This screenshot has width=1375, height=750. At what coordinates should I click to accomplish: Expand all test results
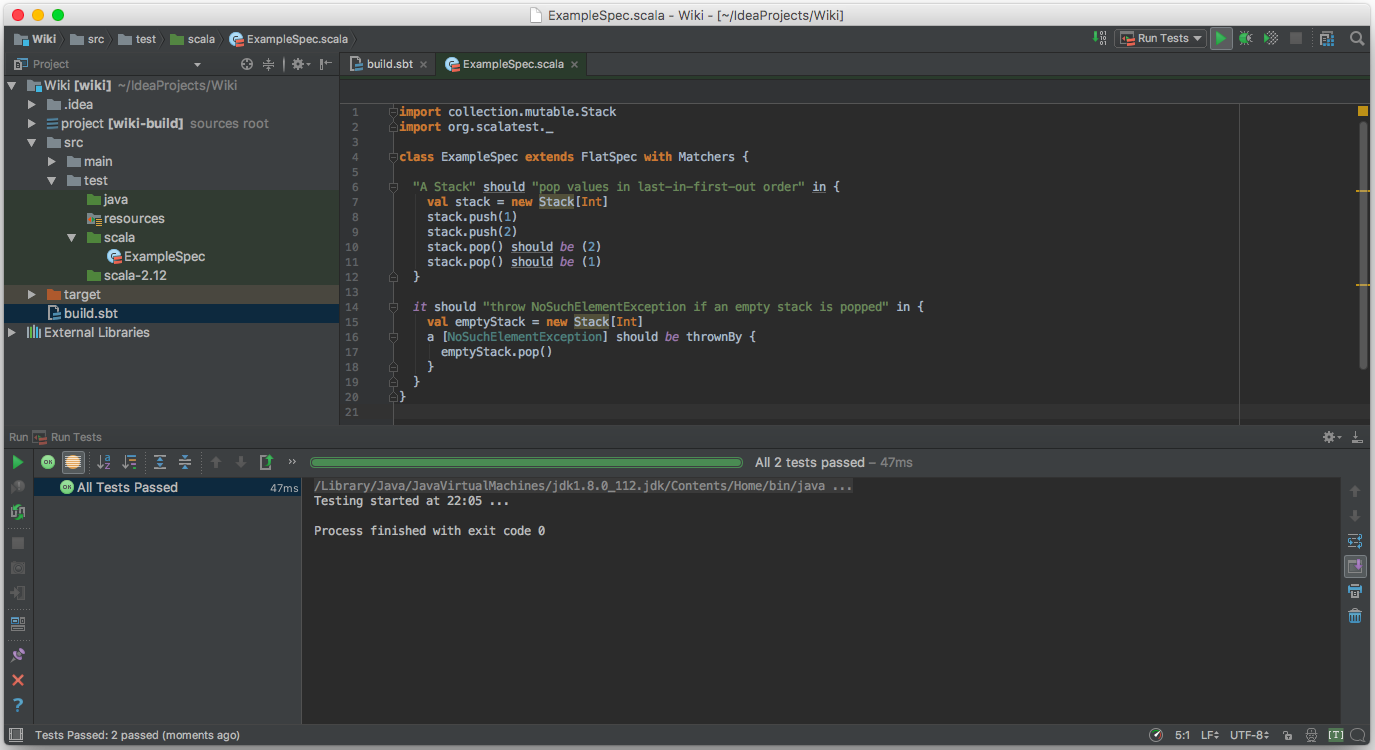click(x=160, y=462)
